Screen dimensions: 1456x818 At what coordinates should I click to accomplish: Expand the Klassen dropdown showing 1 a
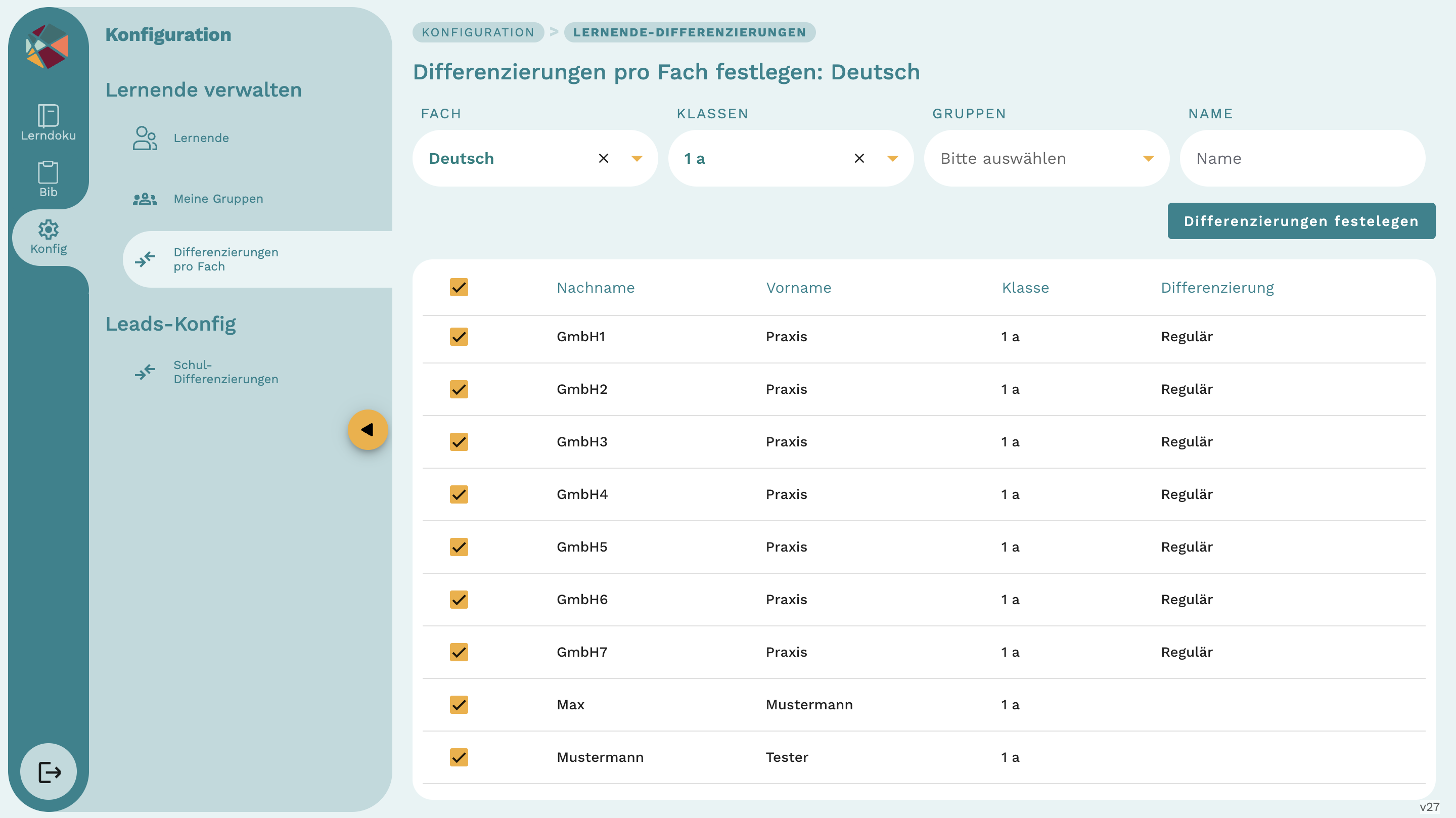click(892, 158)
